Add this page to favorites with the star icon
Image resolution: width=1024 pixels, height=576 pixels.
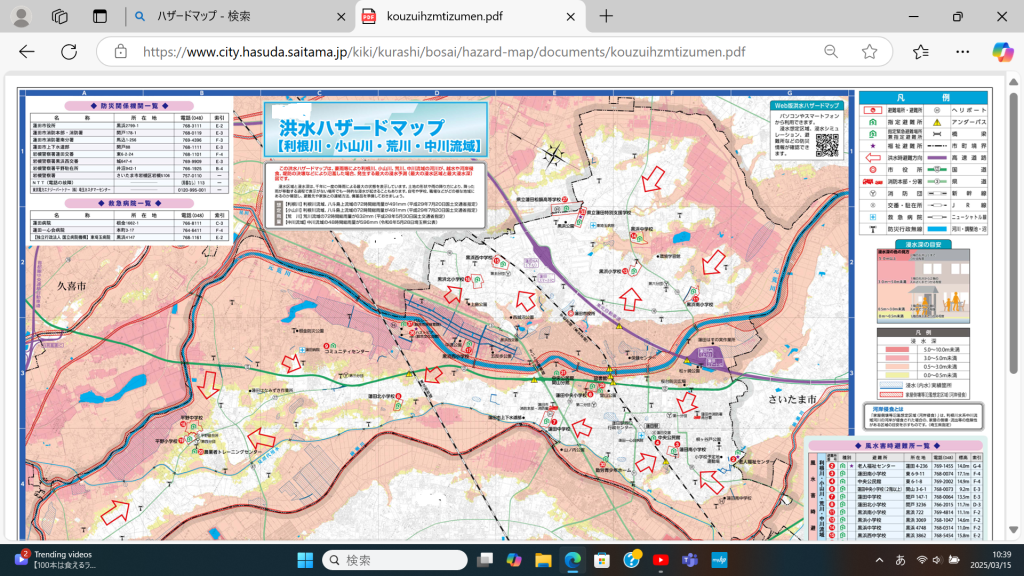[x=869, y=52]
